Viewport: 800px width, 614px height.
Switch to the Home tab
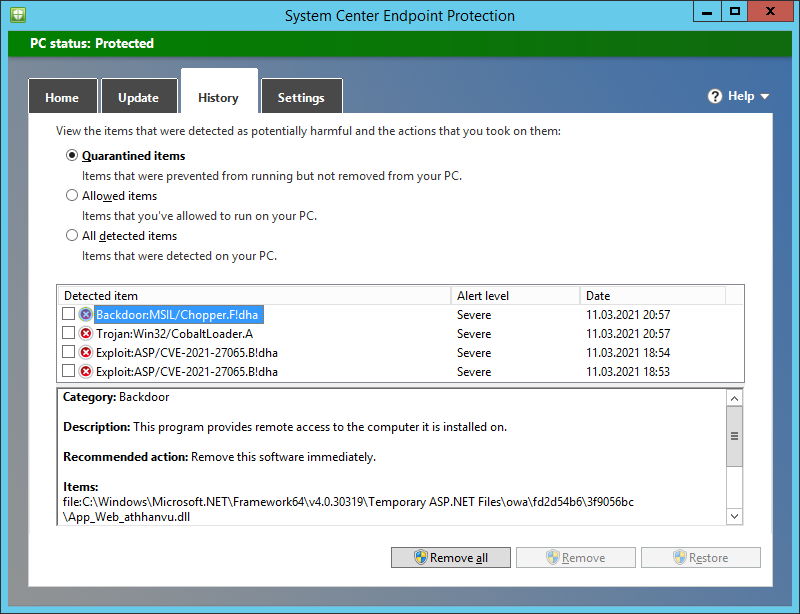pyautogui.click(x=62, y=96)
